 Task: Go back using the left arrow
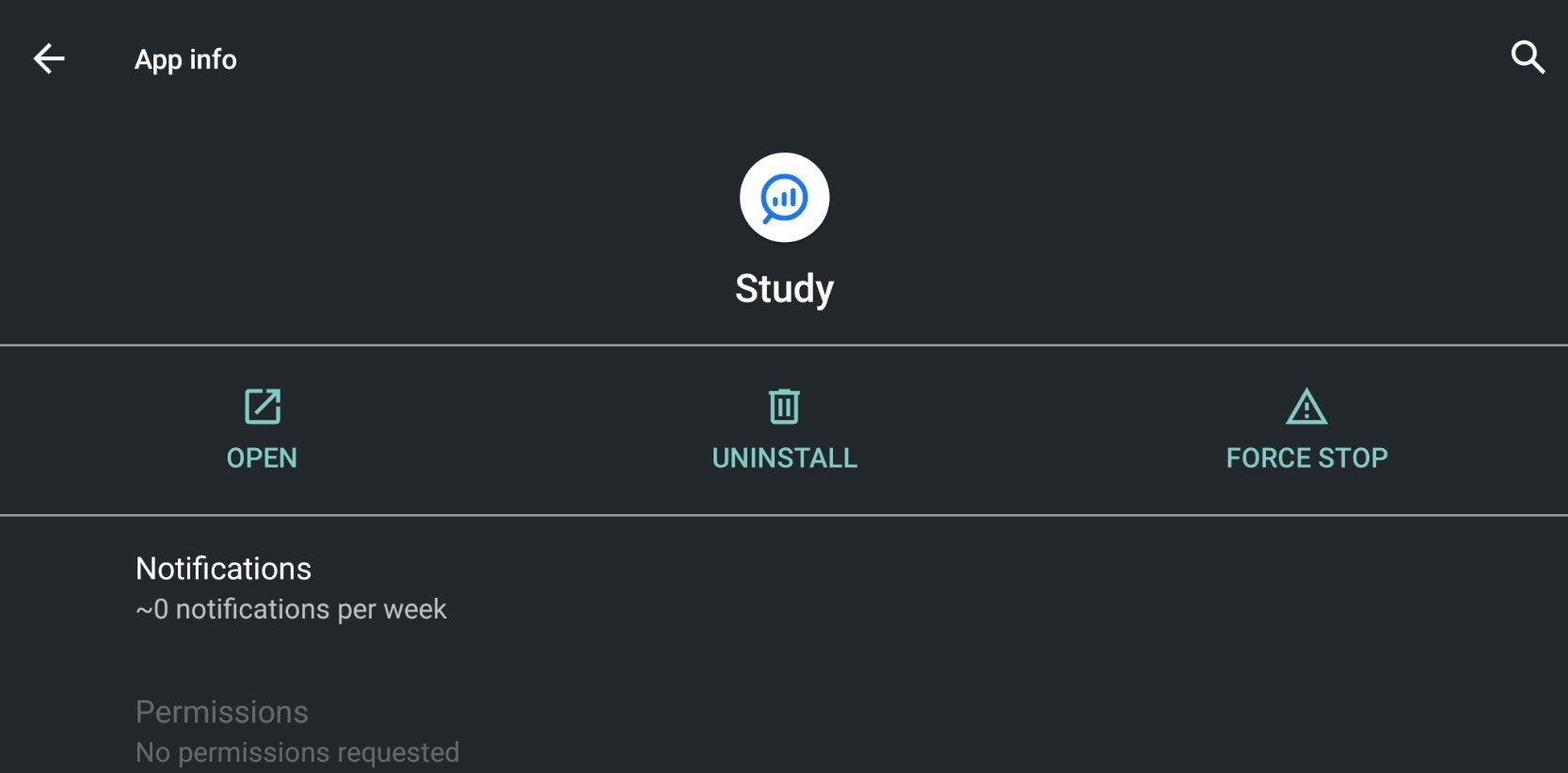point(49,58)
